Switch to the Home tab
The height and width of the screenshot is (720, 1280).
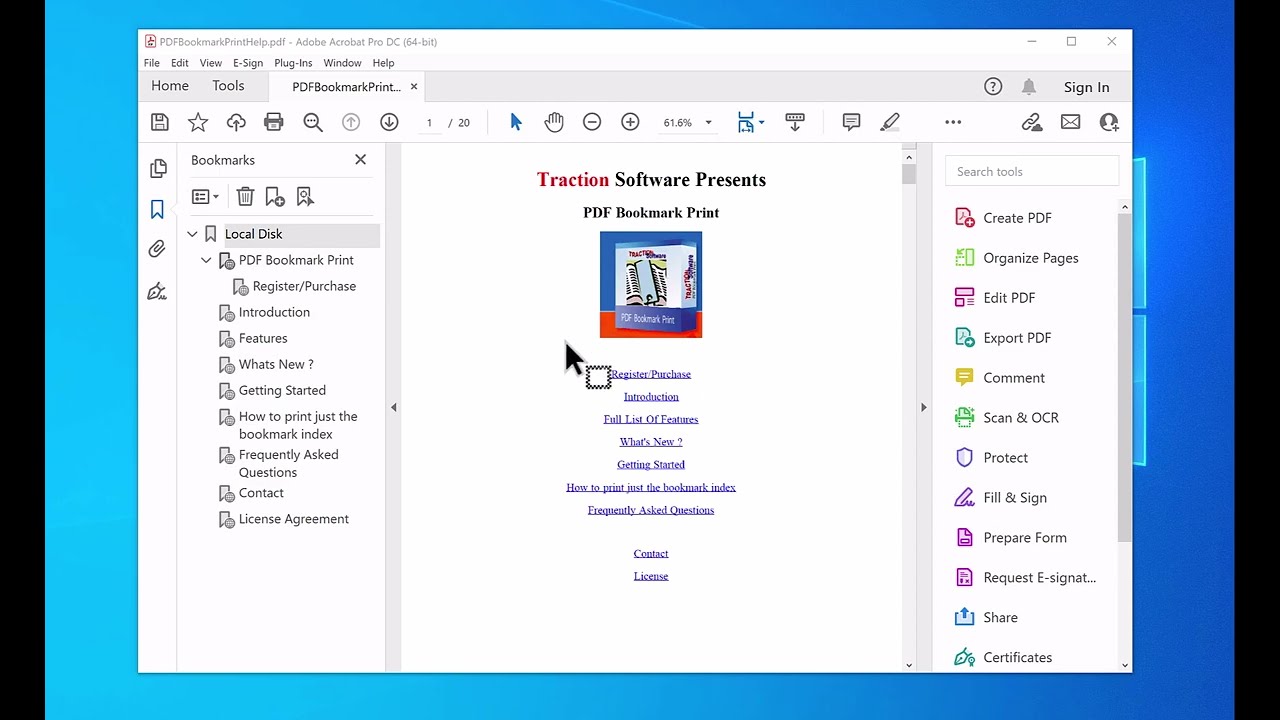click(170, 86)
